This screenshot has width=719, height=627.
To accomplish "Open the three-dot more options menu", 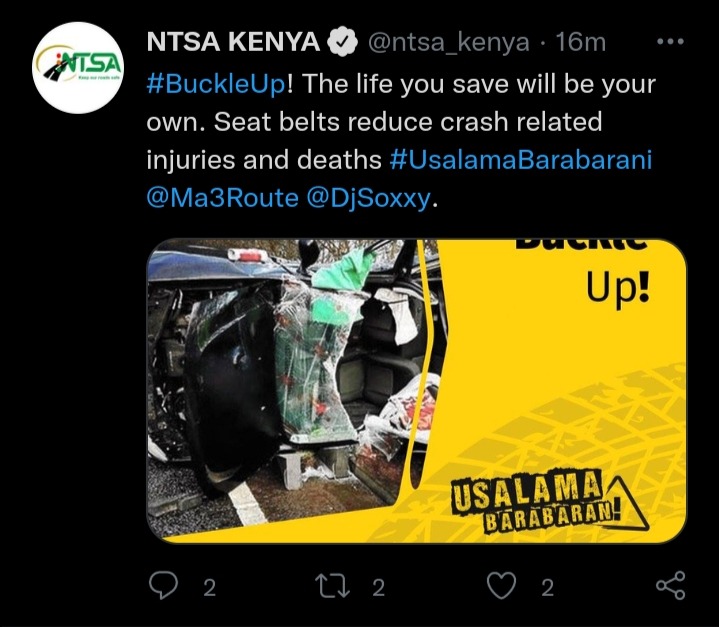I will coord(670,42).
